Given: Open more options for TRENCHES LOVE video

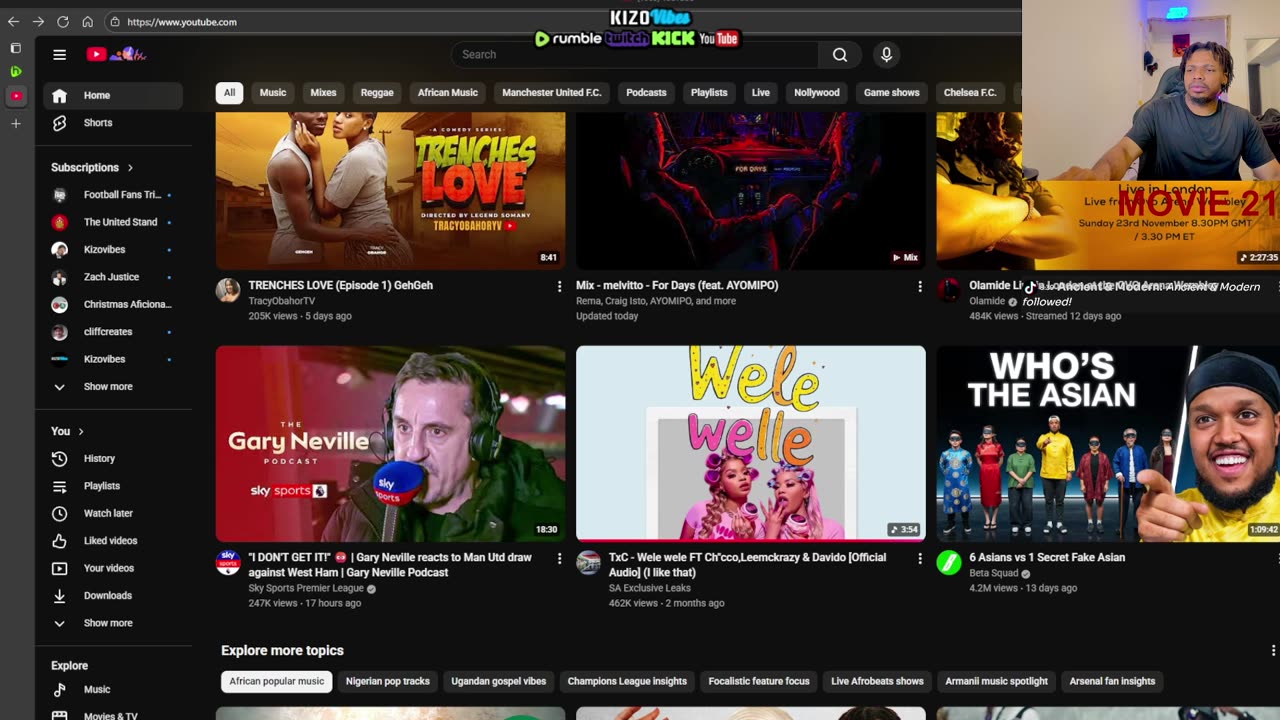Looking at the screenshot, I should click(559, 286).
